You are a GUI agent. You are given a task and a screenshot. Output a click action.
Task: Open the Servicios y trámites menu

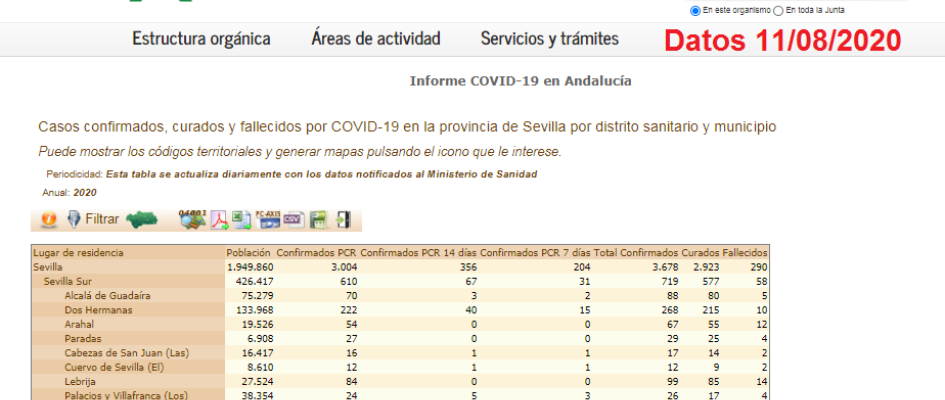click(550, 39)
